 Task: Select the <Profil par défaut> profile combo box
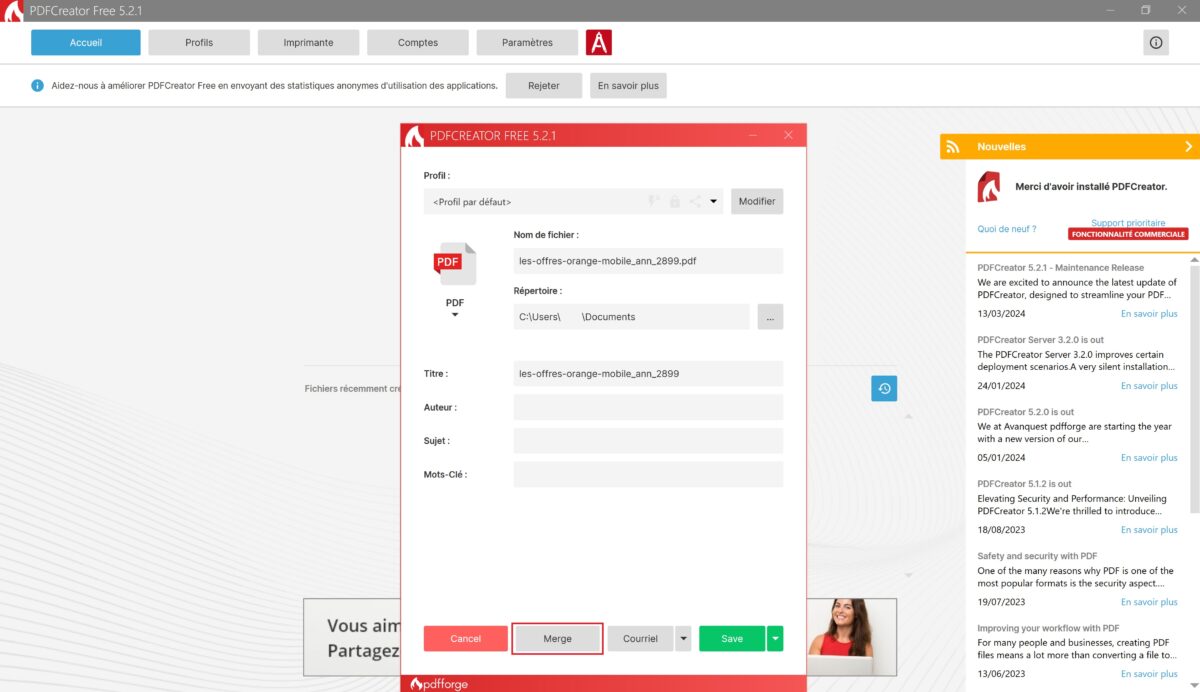coord(574,202)
